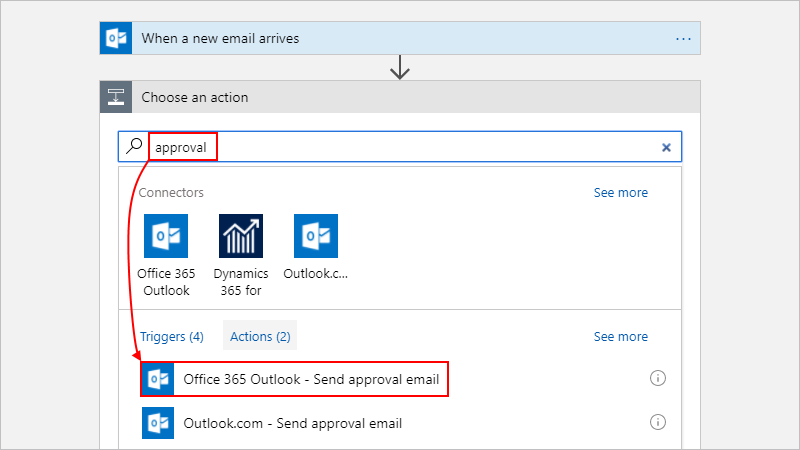Show info for Office 365 Outlook approval action
Screen dimensions: 800x450
coord(658,378)
